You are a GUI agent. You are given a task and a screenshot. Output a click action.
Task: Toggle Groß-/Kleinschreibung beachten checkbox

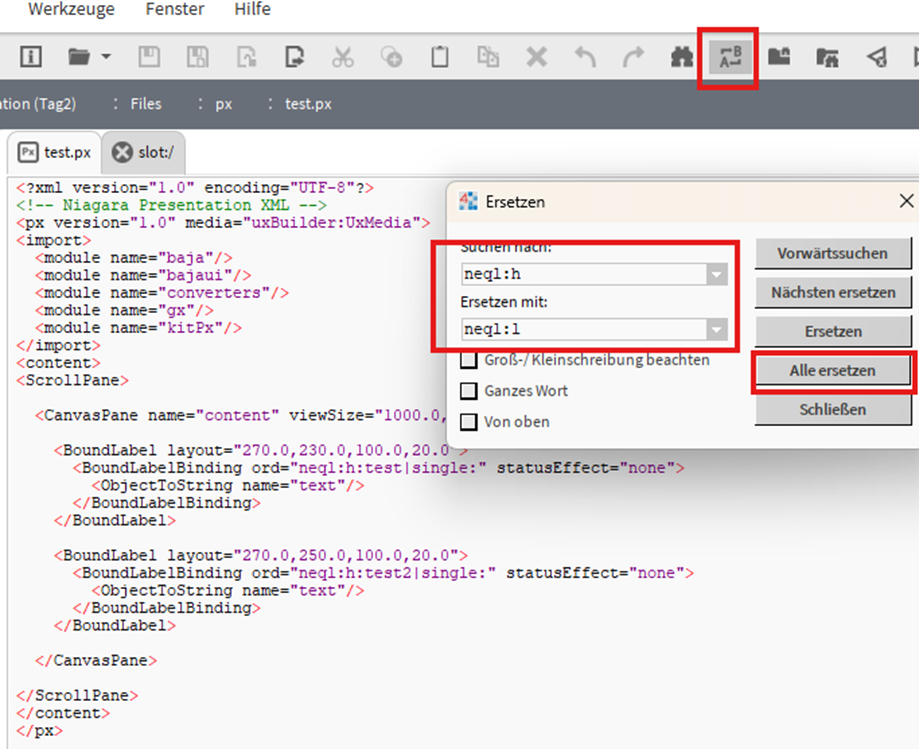(468, 360)
